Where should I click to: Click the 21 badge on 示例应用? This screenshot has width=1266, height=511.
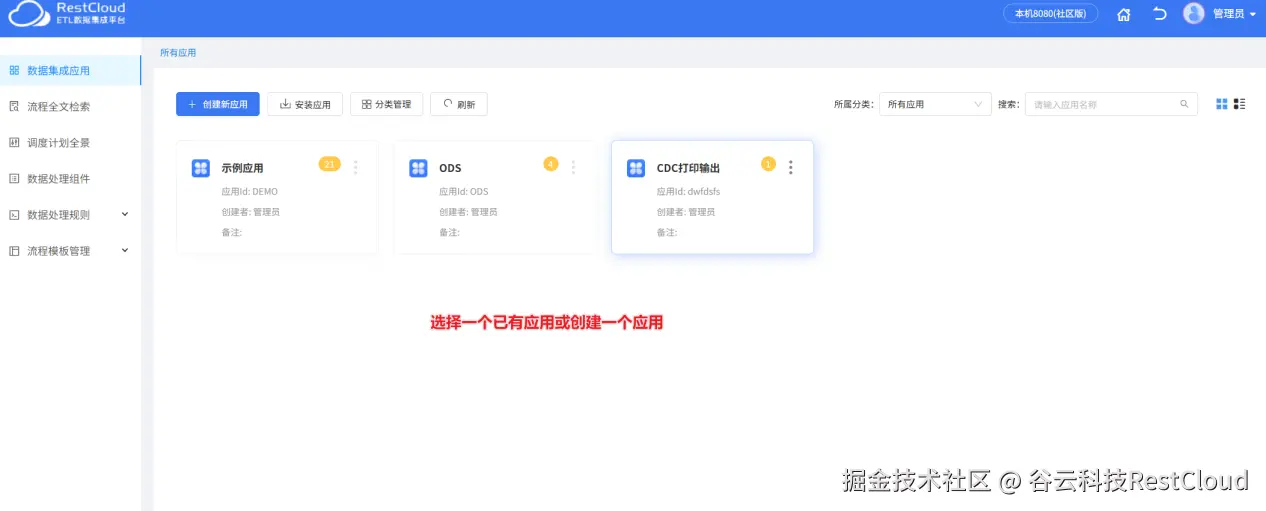[x=330, y=164]
